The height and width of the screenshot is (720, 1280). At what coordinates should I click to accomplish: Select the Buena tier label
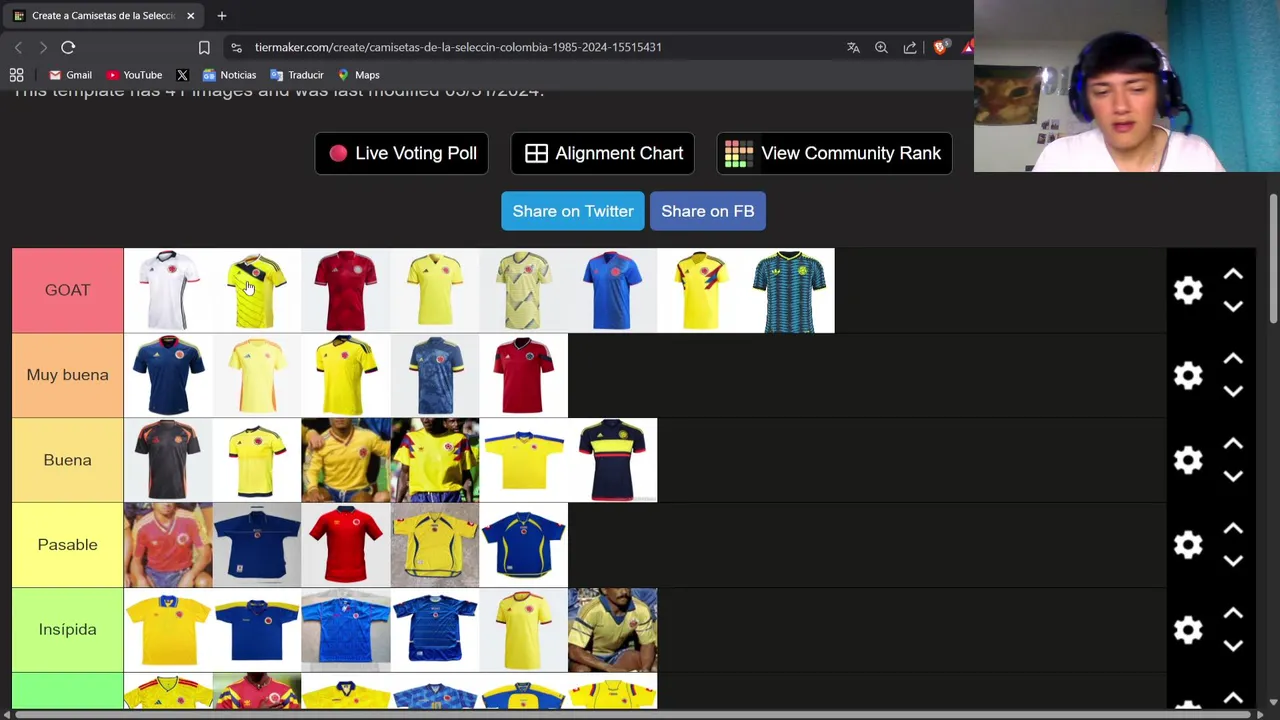(x=68, y=460)
